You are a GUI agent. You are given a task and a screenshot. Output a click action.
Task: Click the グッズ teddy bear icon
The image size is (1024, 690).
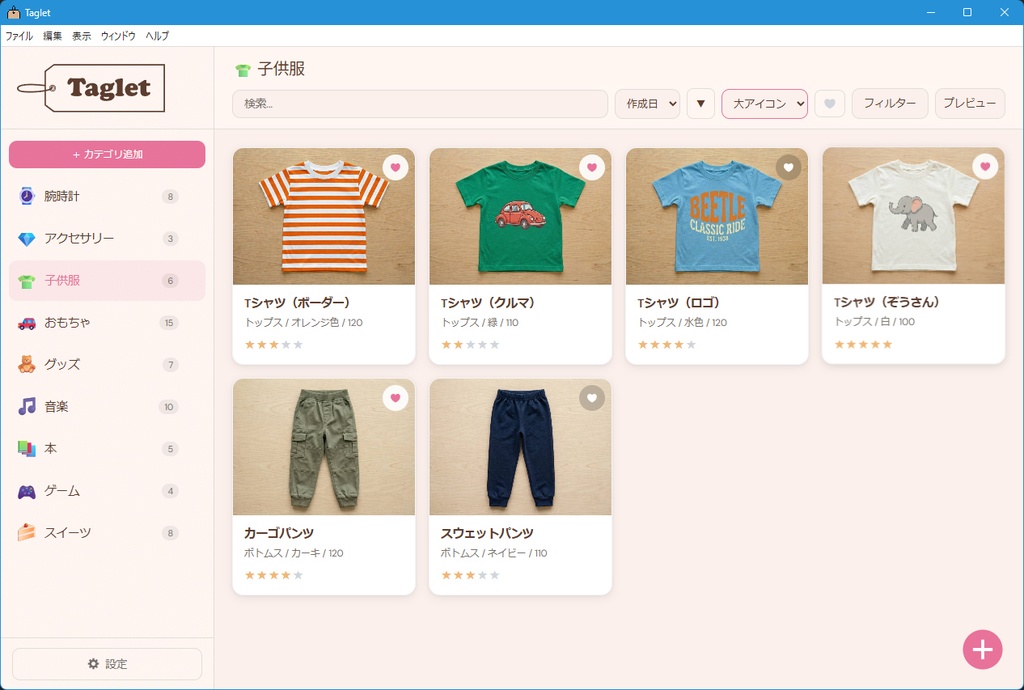[x=25, y=364]
